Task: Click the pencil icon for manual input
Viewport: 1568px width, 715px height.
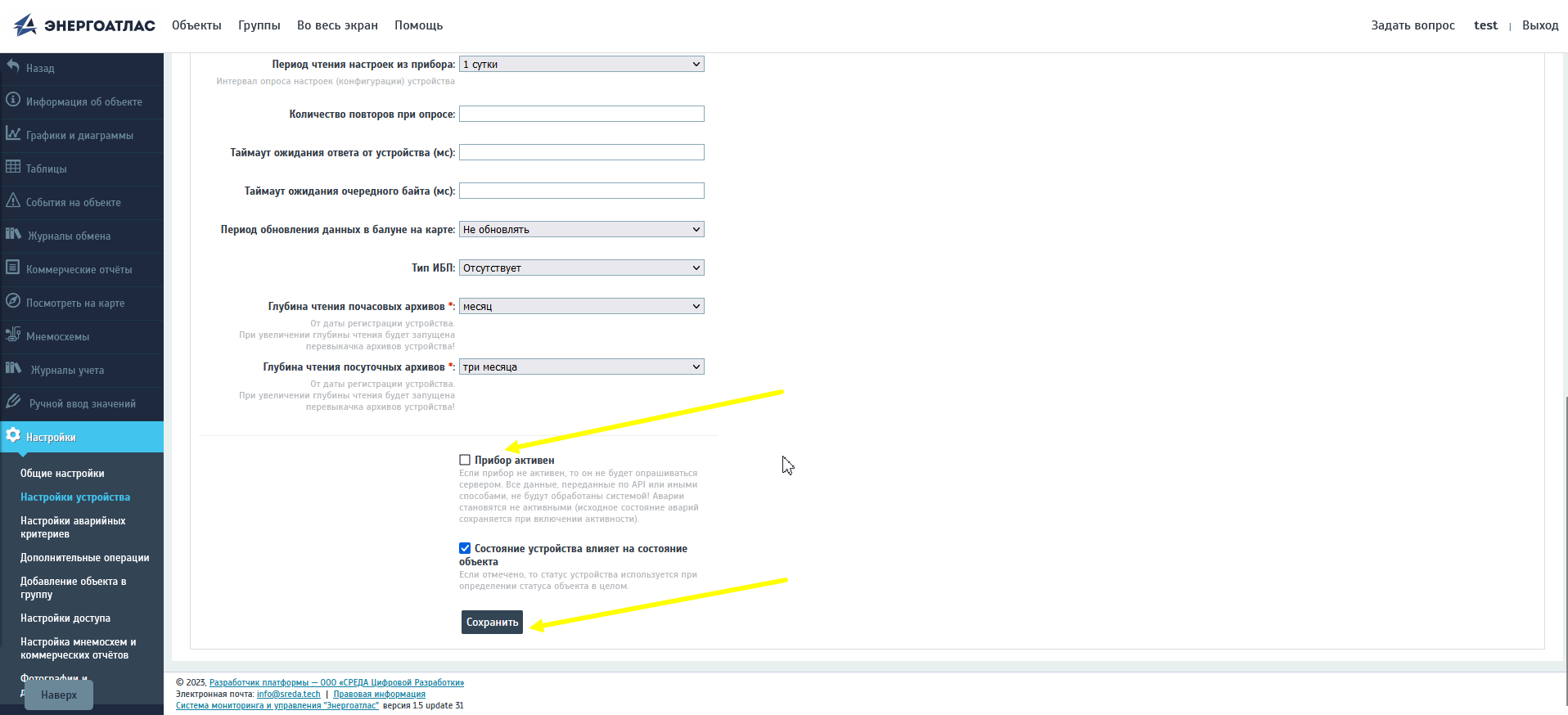Action: click(x=13, y=402)
